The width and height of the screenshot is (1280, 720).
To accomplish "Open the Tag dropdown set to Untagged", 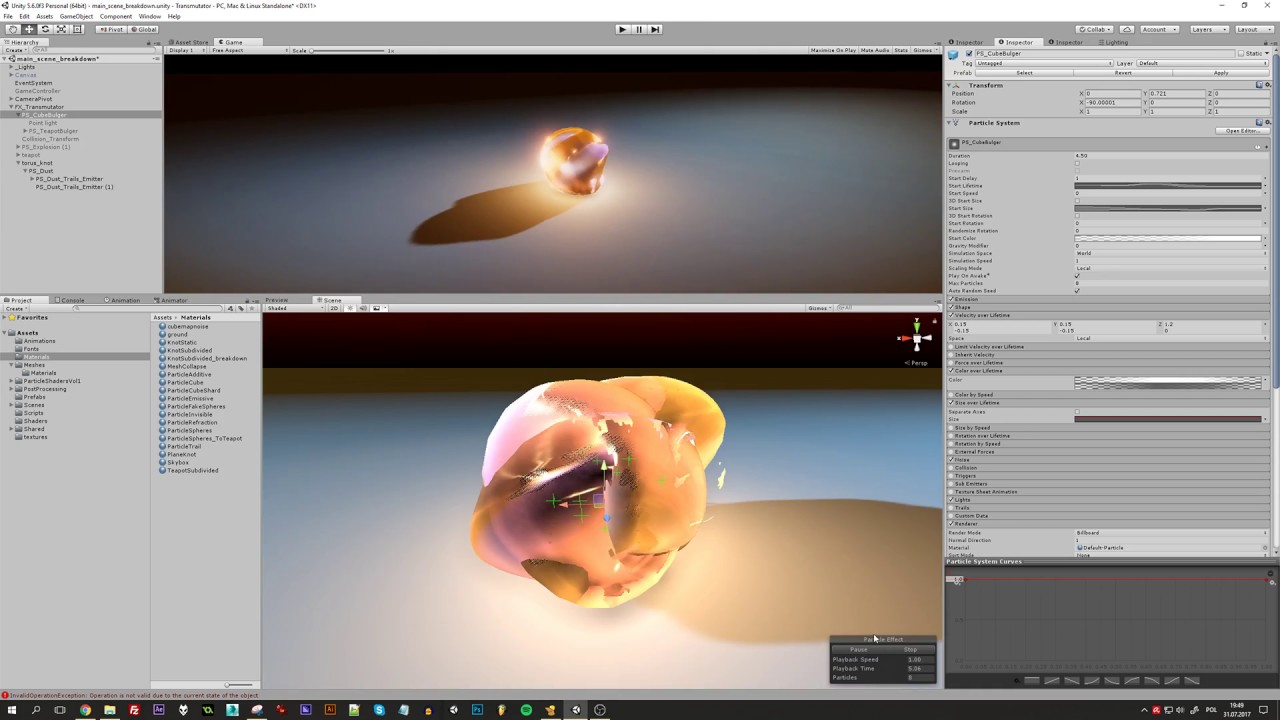I will [1043, 63].
